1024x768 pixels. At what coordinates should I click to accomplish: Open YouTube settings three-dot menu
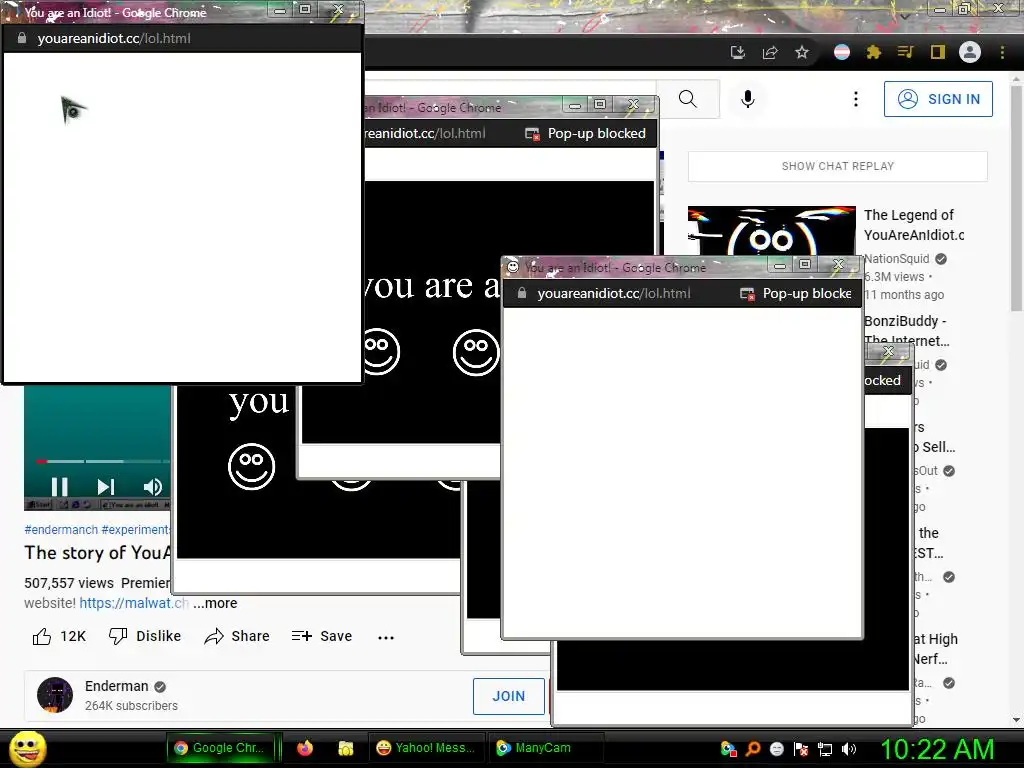[x=856, y=99]
